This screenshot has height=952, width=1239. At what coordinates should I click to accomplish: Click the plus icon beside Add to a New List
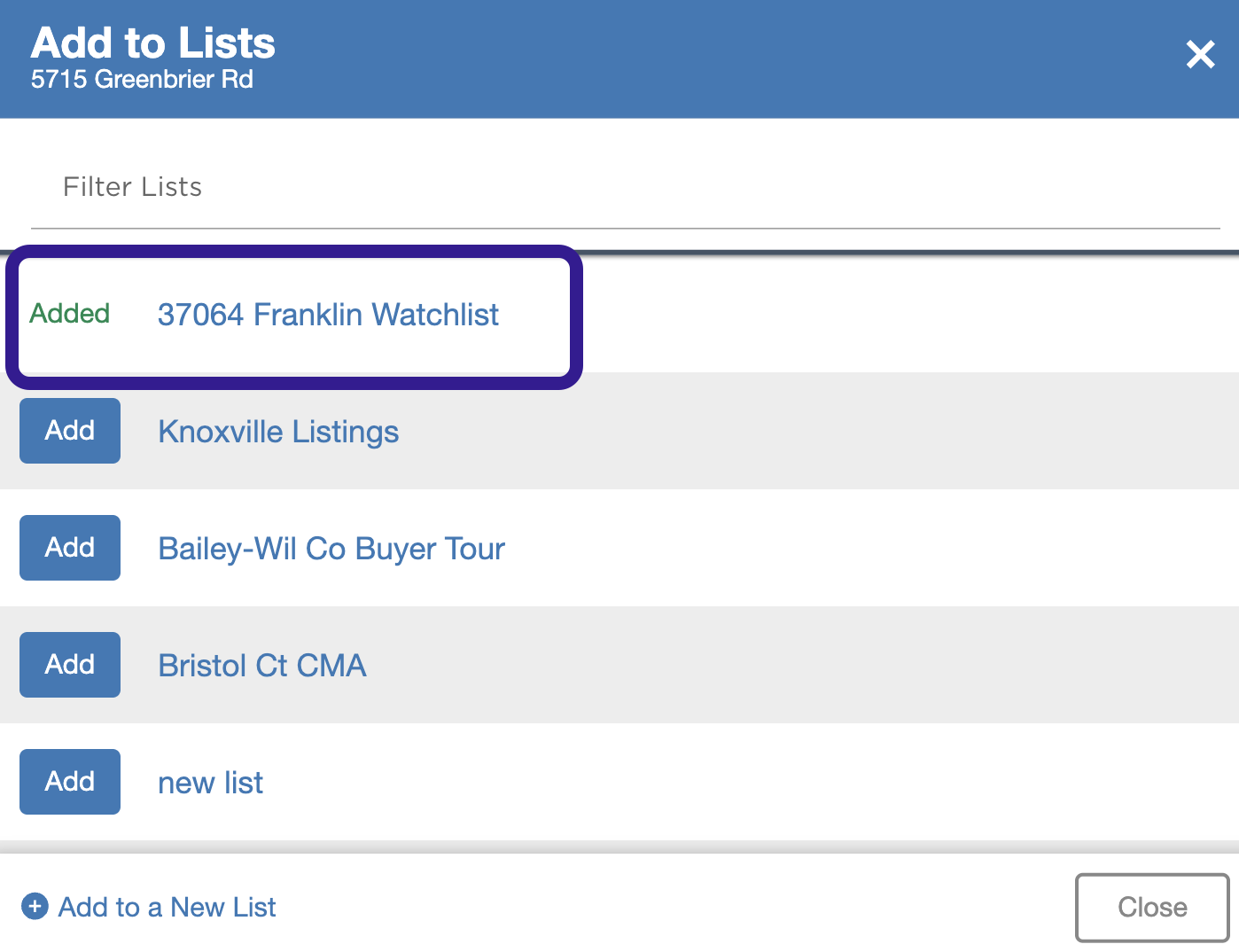coord(35,906)
